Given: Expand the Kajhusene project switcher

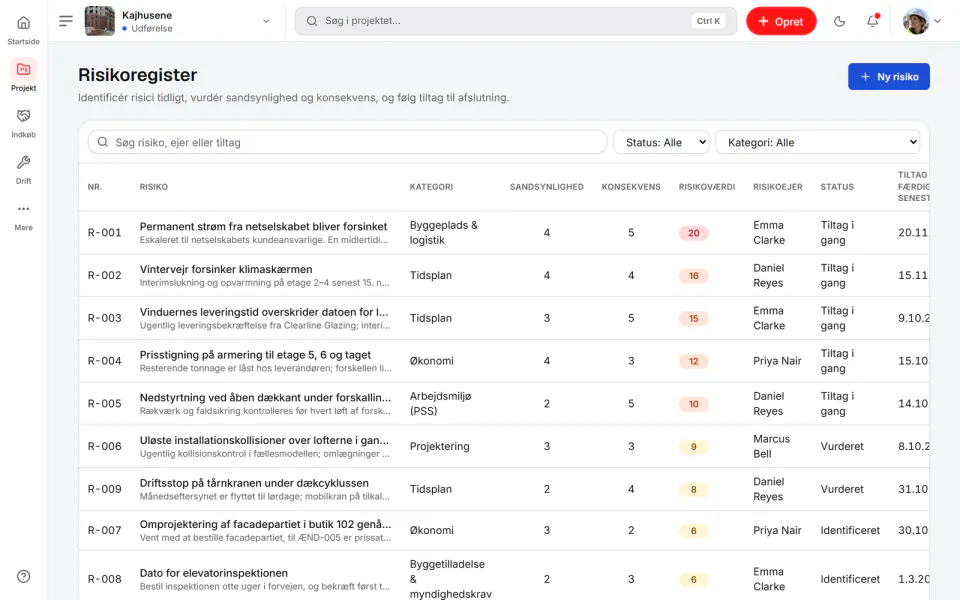Looking at the screenshot, I should pos(266,21).
